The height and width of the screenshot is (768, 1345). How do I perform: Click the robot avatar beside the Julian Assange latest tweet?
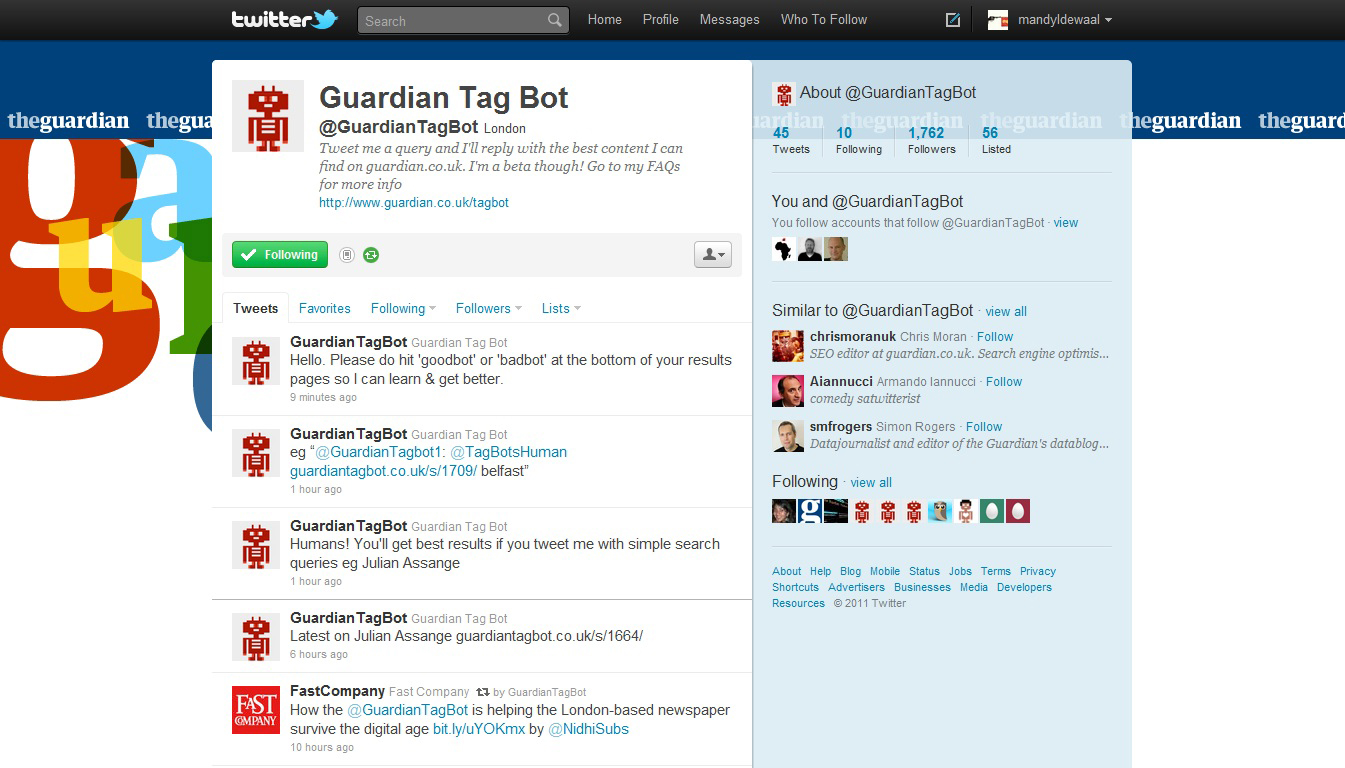256,637
